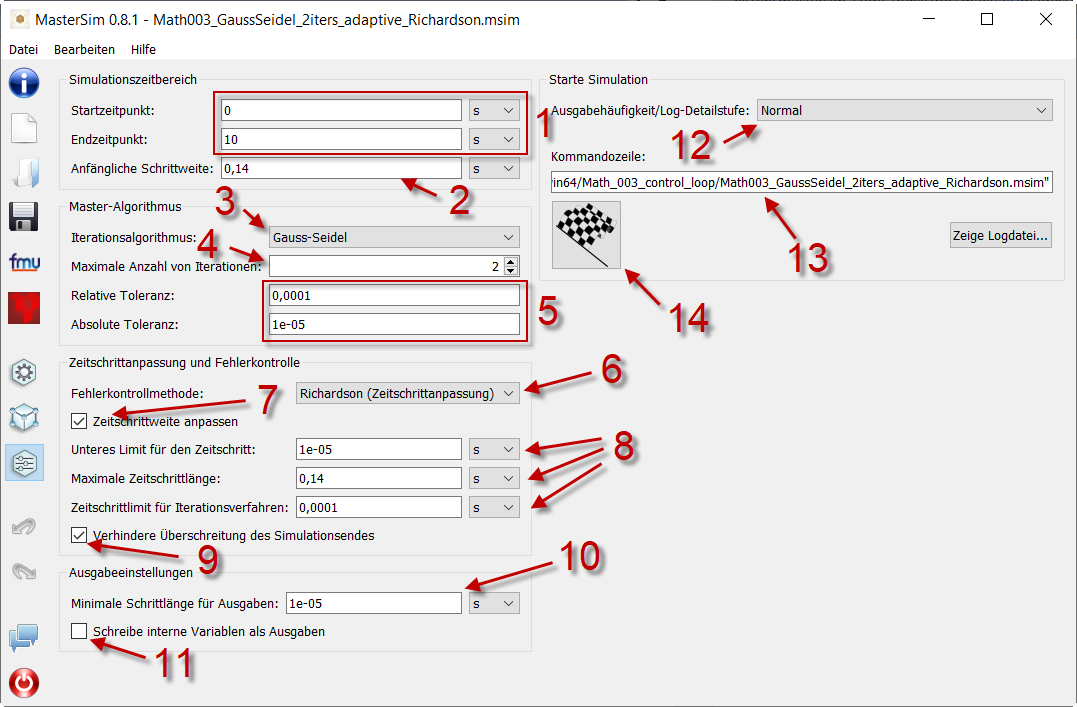Viewport: 1077px width, 707px height.
Task: Open unit dropdown for Minimale Schrittlänge Ausgaben
Action: (494, 603)
